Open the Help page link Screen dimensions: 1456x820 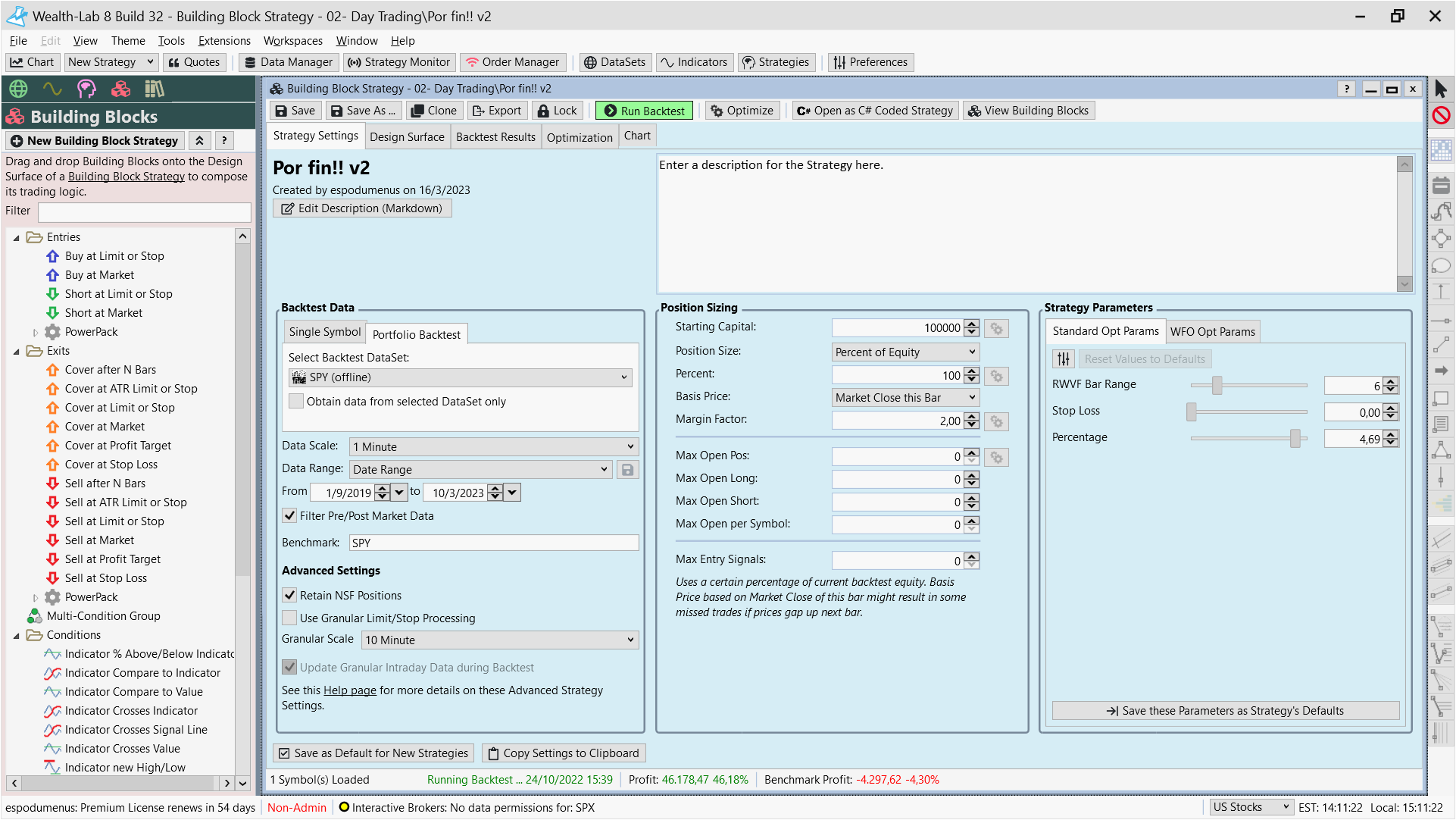(349, 690)
